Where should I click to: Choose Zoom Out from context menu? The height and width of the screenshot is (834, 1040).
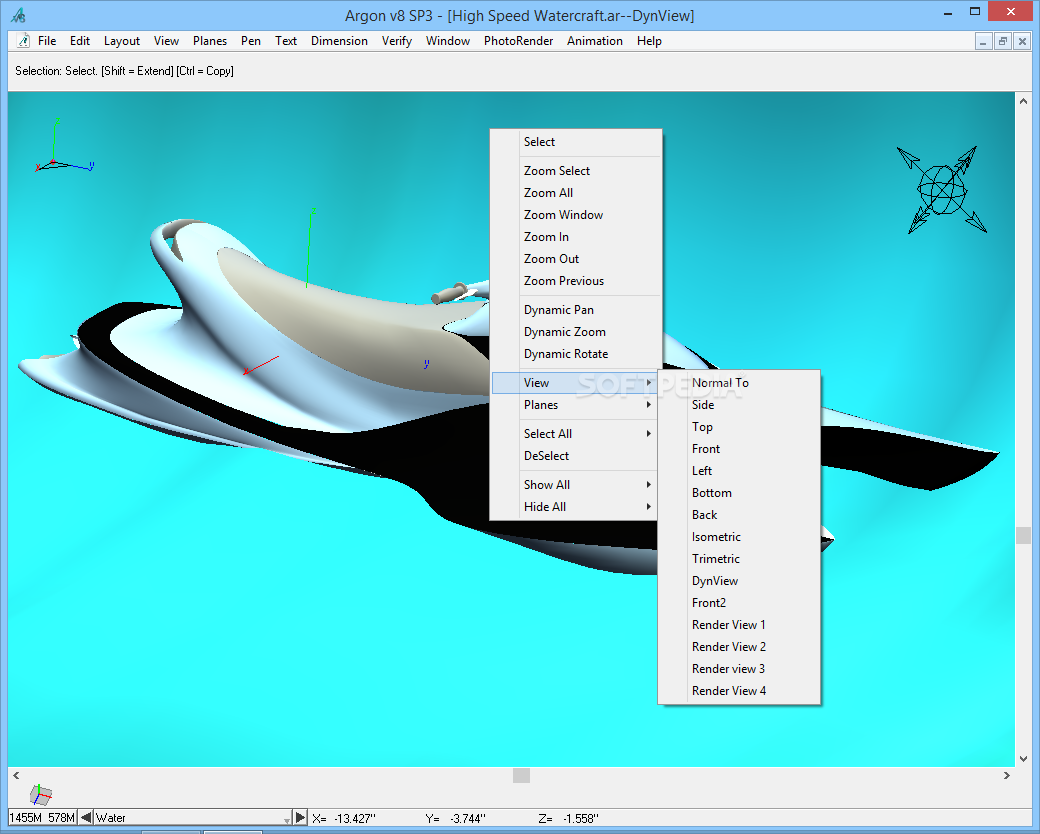pos(575,259)
